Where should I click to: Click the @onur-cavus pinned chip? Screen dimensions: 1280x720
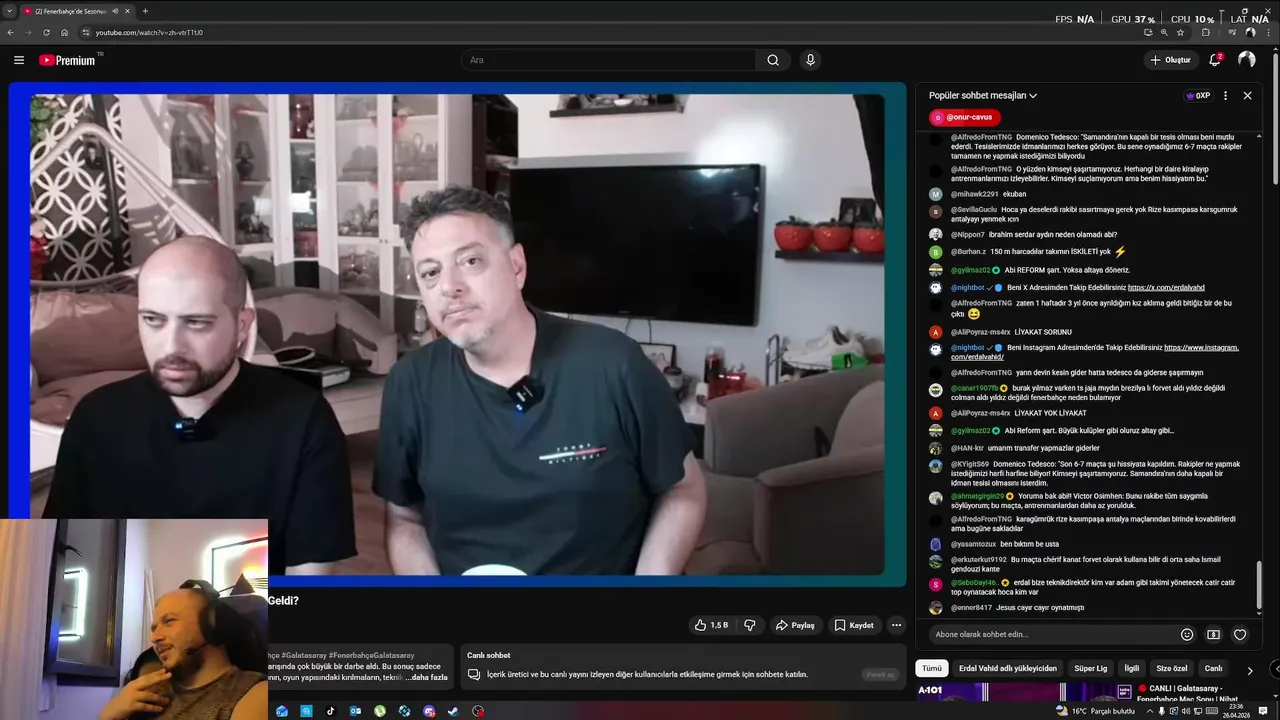[x=964, y=117]
